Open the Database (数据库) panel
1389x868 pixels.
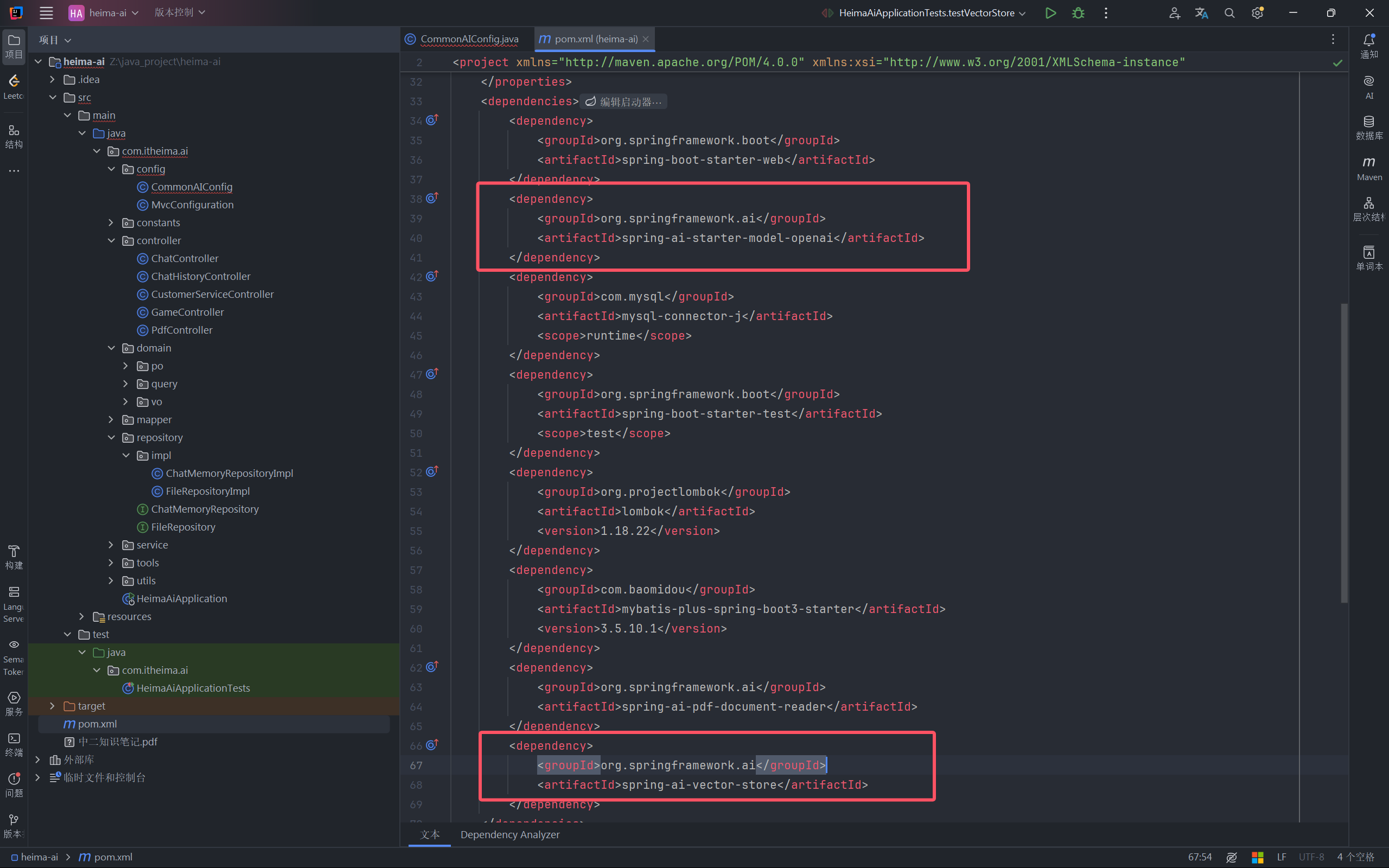[1368, 127]
